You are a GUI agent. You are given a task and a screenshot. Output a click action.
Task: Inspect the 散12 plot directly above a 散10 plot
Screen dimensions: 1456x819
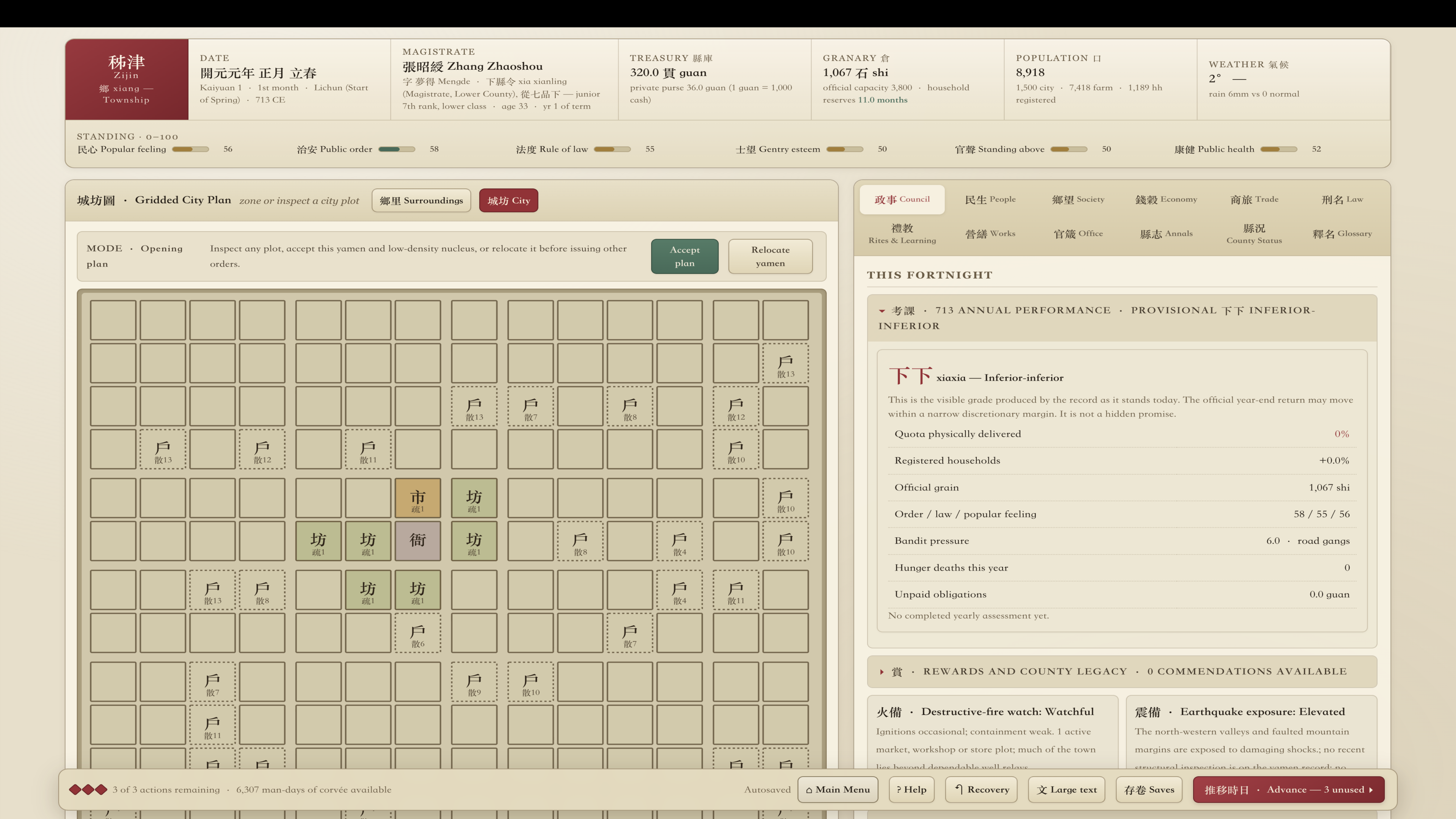click(736, 406)
